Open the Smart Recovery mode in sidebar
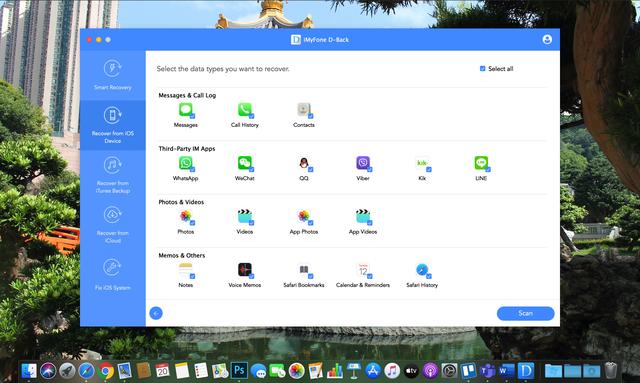 (113, 75)
